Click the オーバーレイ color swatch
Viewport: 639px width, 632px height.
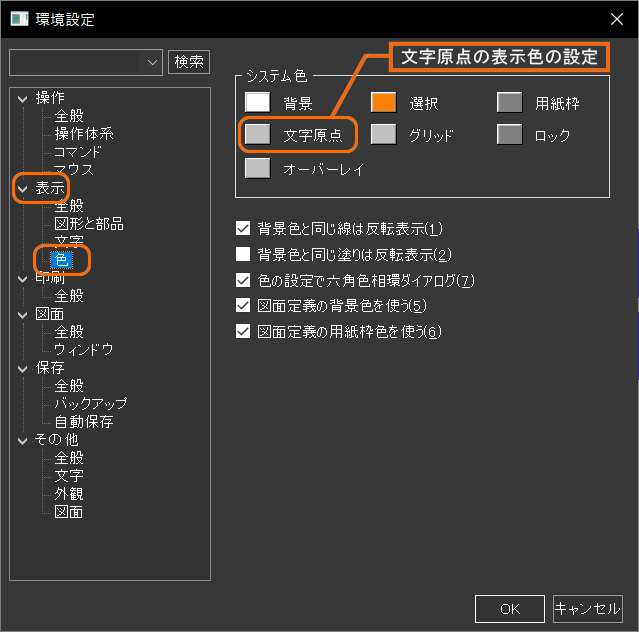point(258,168)
